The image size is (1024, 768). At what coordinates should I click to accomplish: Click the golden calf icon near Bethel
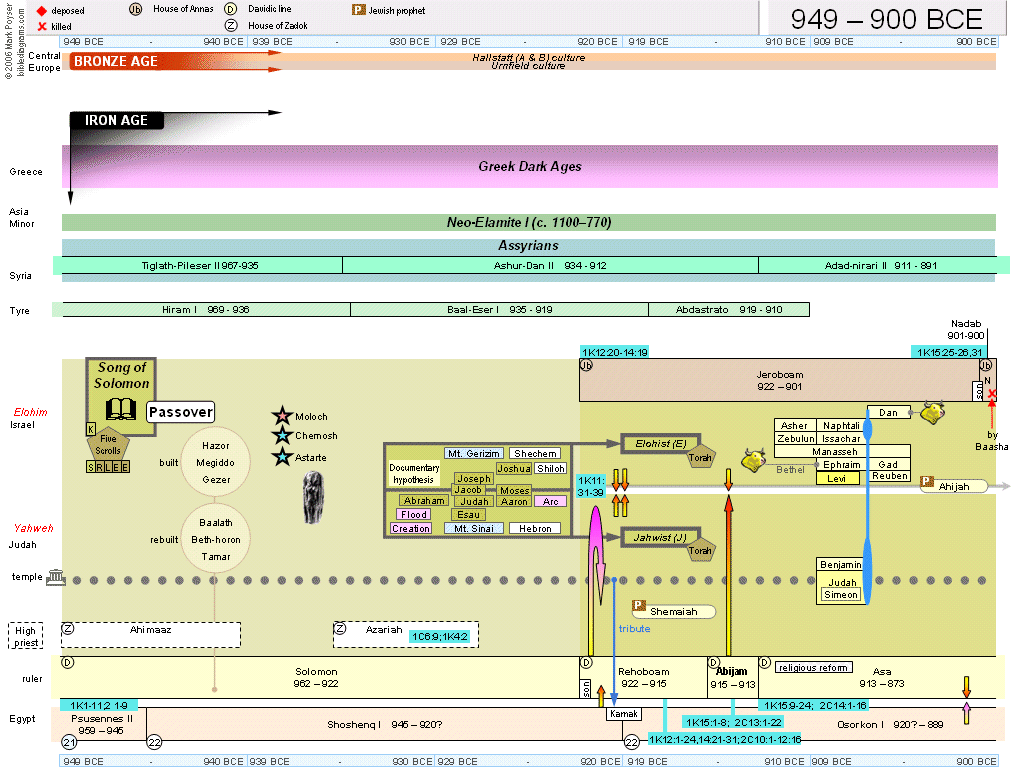[x=753, y=460]
